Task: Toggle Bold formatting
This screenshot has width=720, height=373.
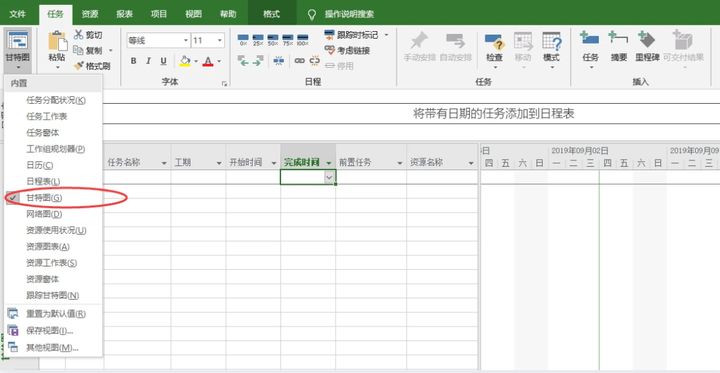Action: pos(134,61)
